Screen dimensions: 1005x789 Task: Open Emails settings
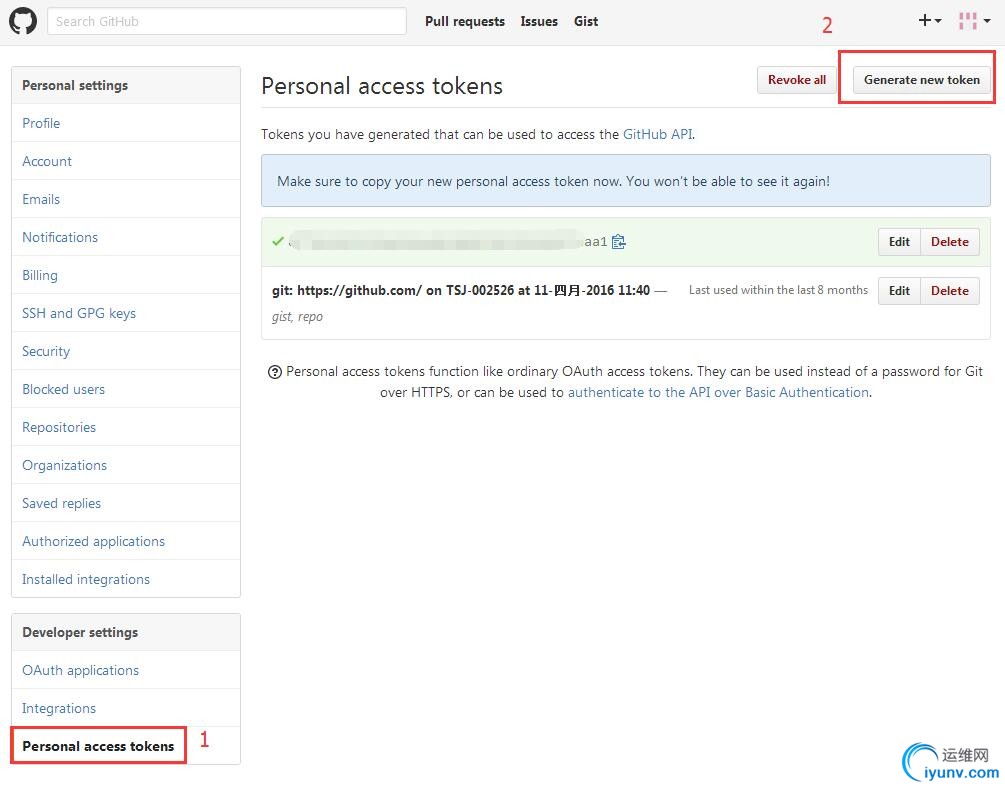[x=126, y=199]
